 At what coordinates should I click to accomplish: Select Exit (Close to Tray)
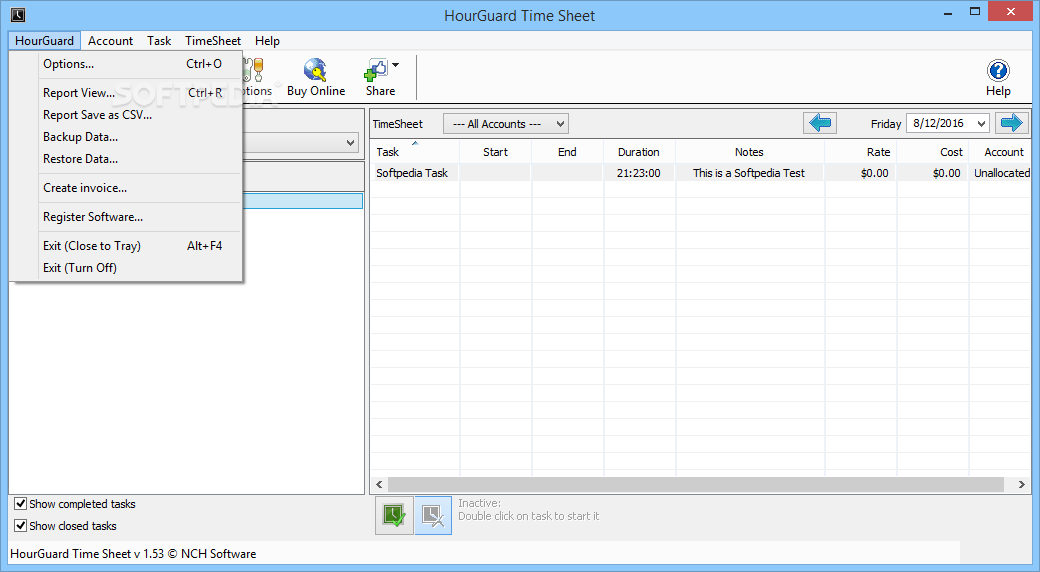point(125,246)
